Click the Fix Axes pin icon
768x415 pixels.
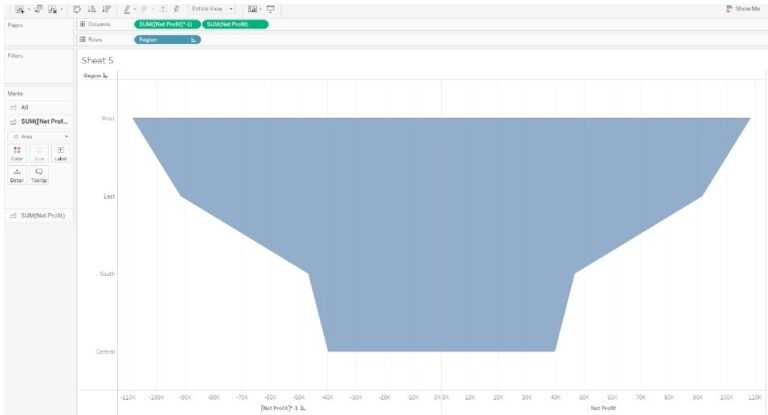176,9
